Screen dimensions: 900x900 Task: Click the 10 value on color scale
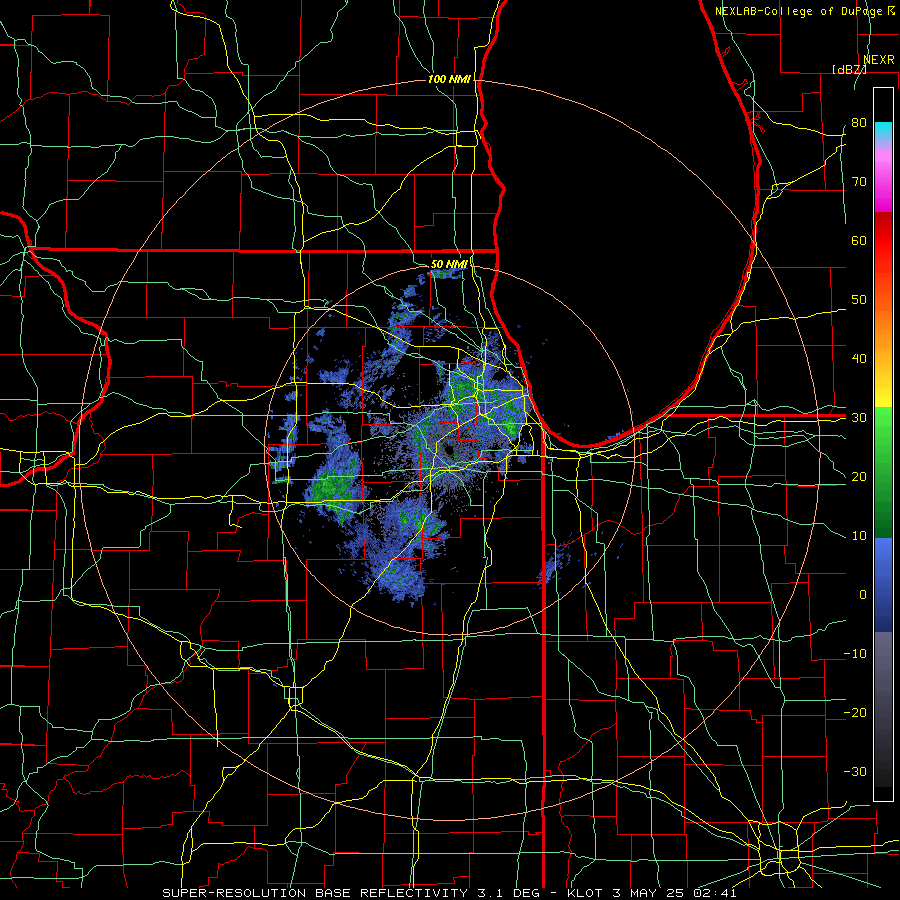[859, 536]
